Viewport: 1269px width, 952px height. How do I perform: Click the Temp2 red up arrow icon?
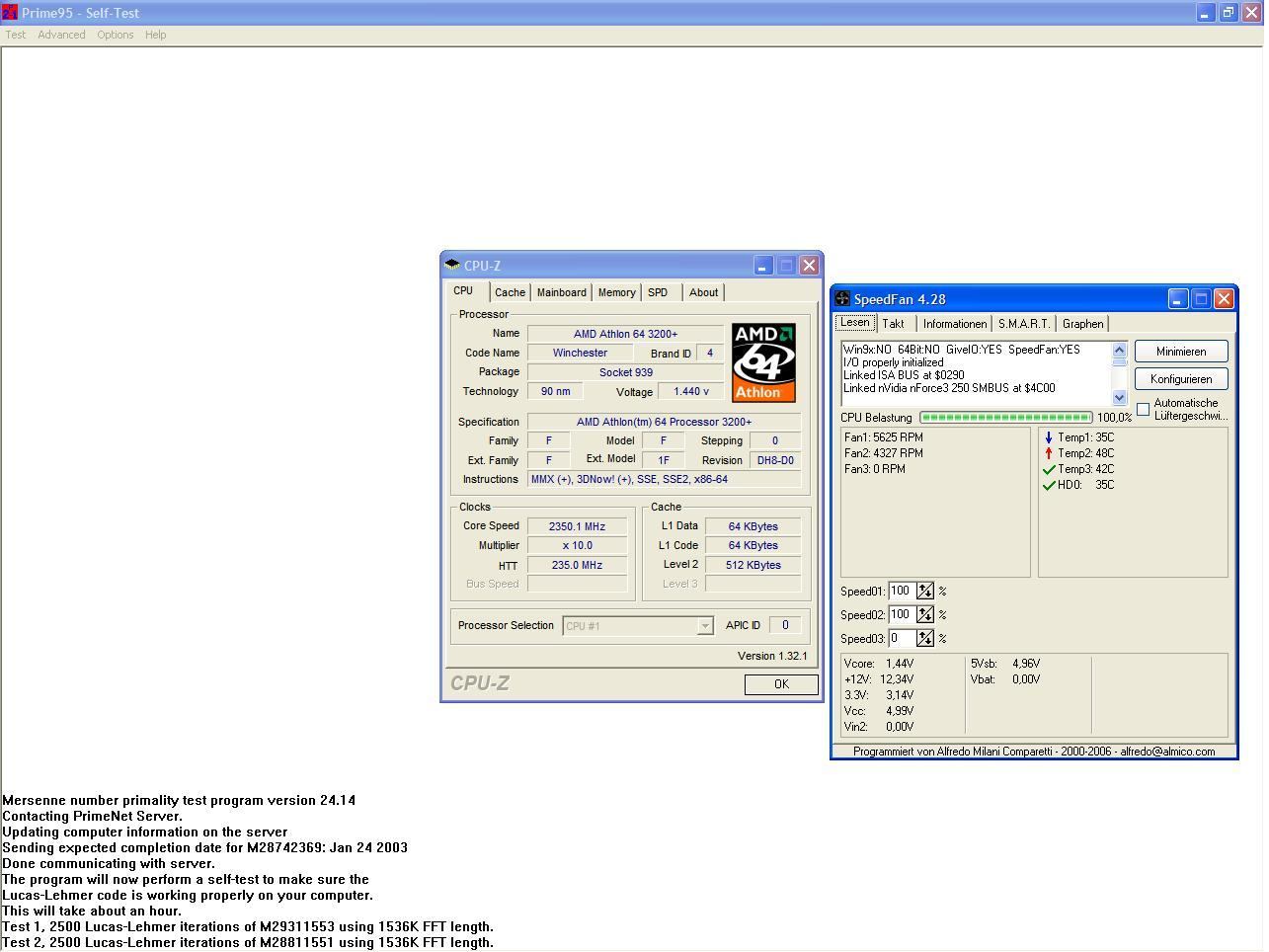(1049, 453)
